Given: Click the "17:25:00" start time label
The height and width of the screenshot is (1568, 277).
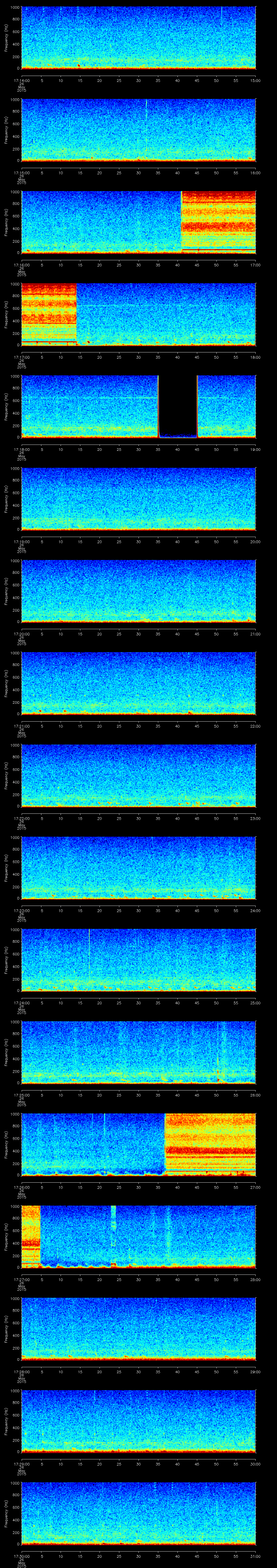Looking at the screenshot, I should [21, 1095].
